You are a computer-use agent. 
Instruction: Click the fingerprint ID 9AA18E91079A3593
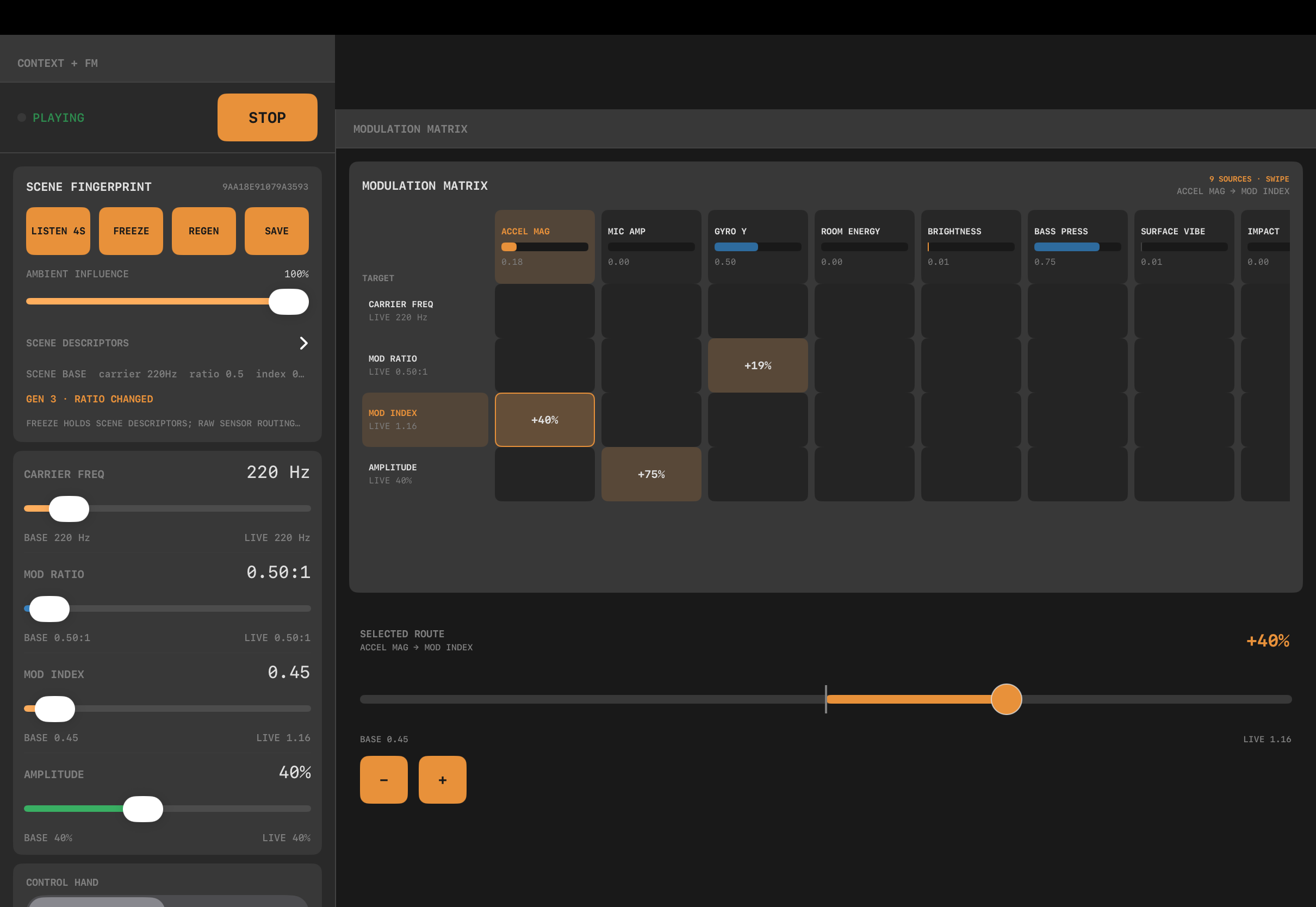point(265,187)
